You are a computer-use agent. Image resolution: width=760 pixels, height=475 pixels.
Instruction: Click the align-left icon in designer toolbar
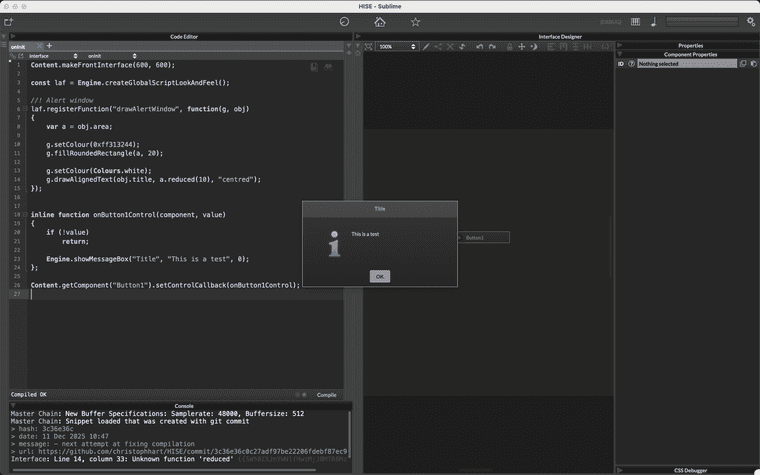click(551, 47)
